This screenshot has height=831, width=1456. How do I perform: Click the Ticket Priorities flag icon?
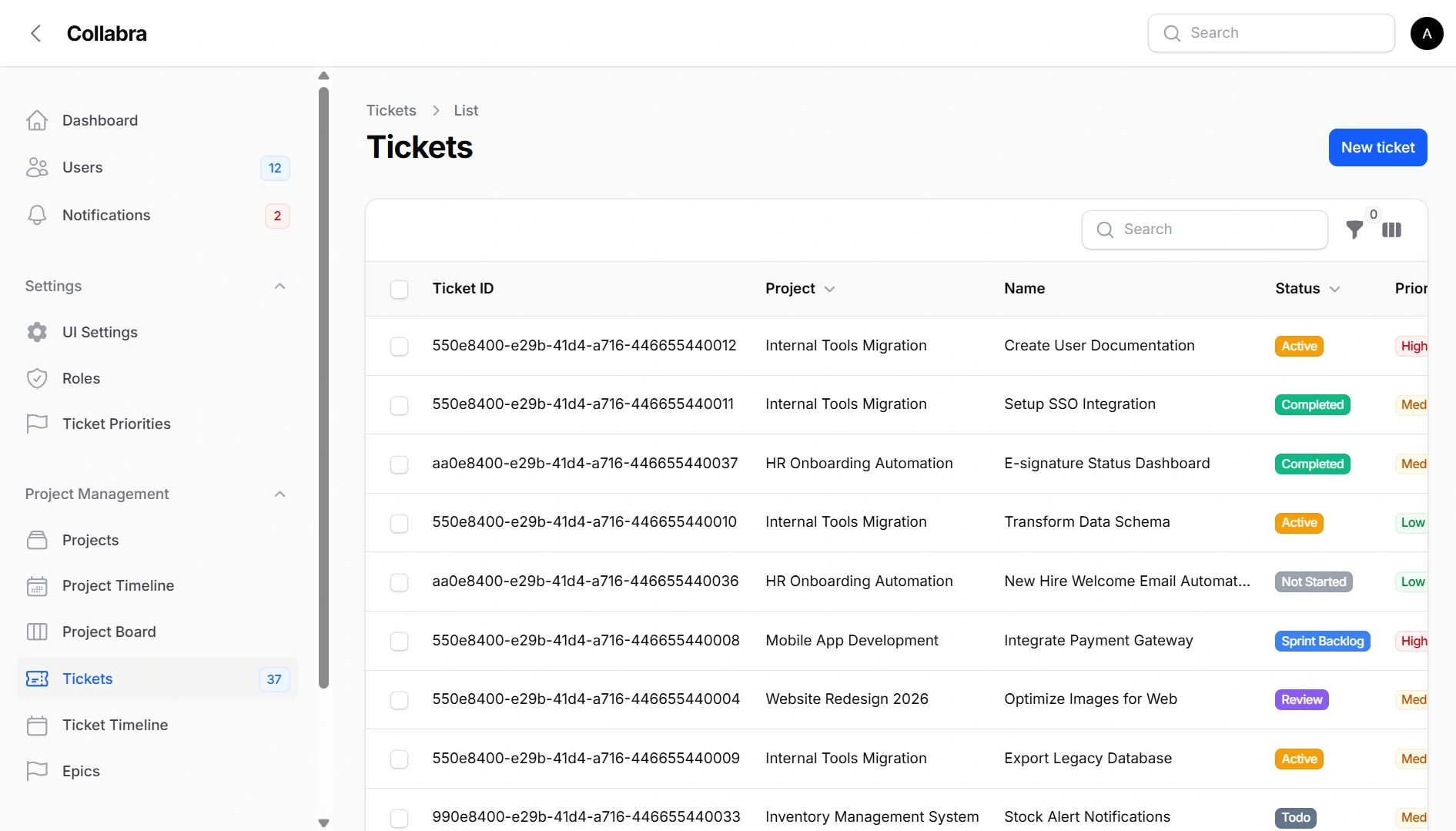(x=37, y=424)
